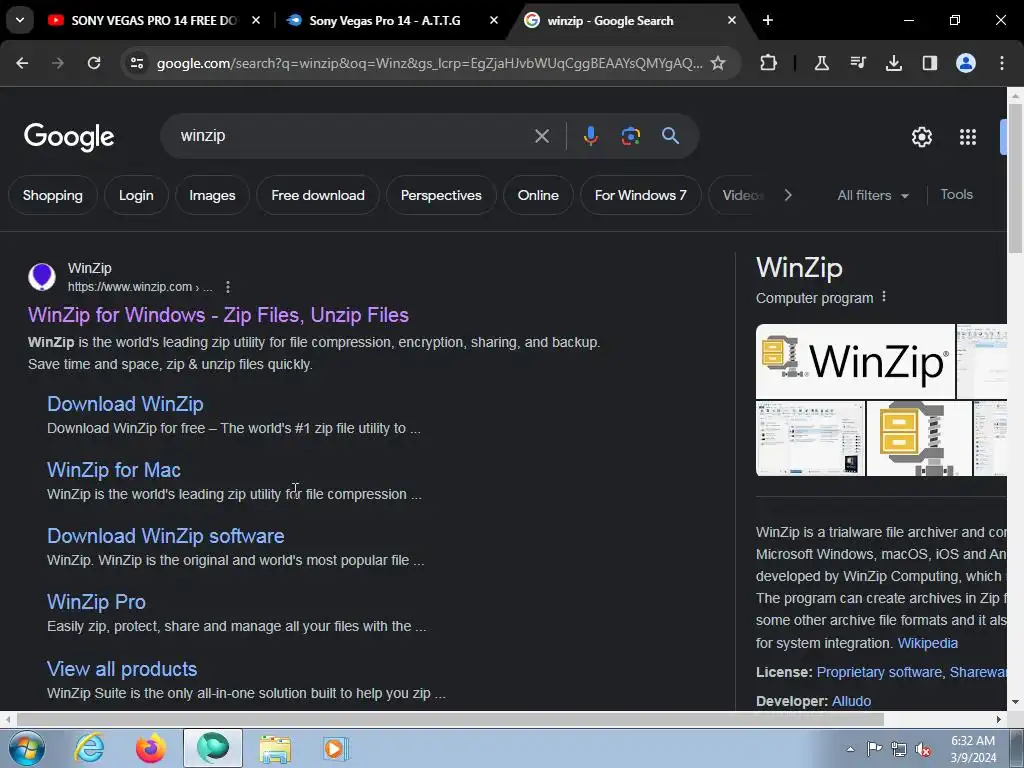The height and width of the screenshot is (768, 1024).
Task: Select the Online filter chip
Action: tap(538, 195)
